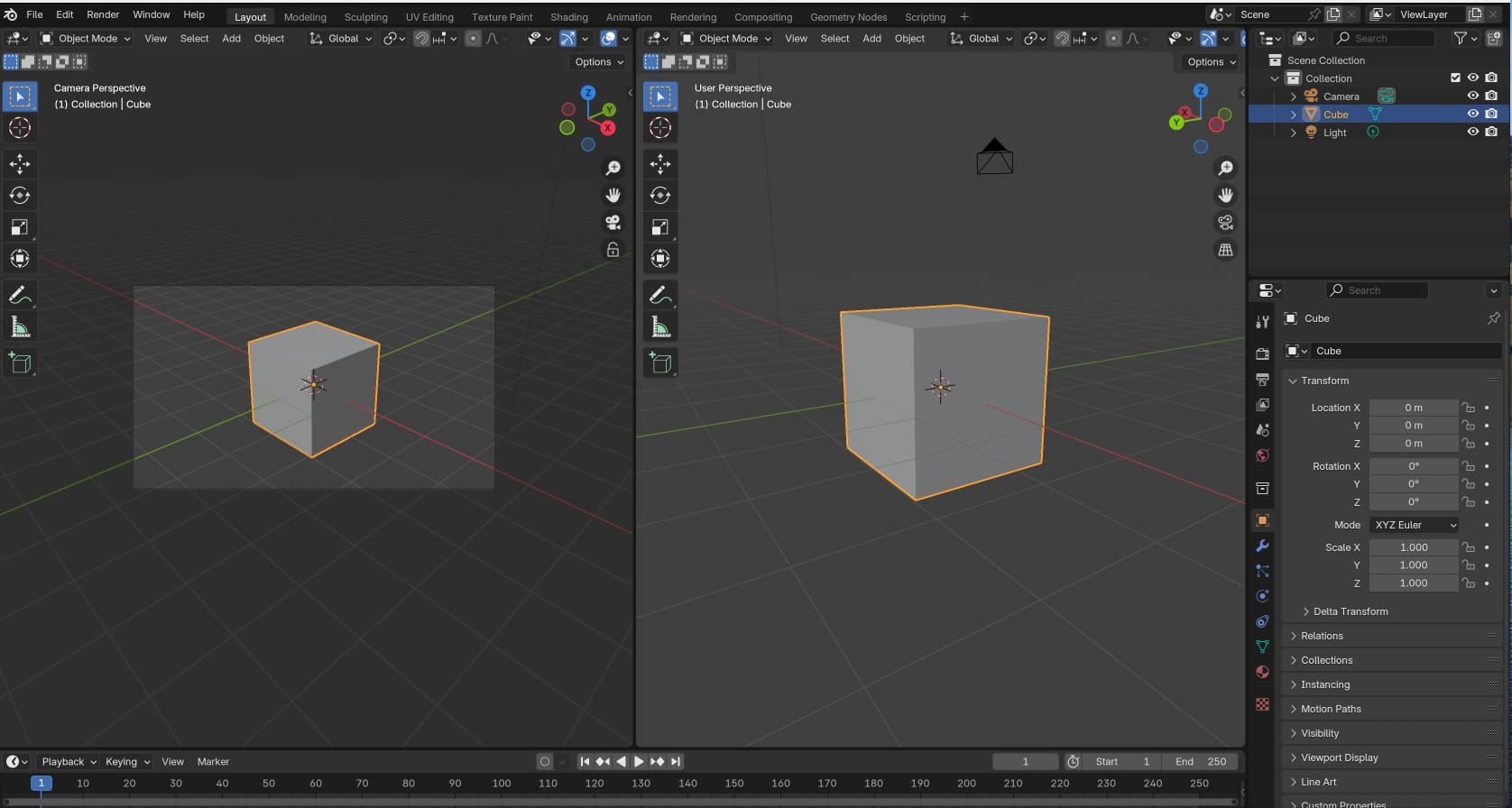Select the Move tool in left viewport

[20, 163]
